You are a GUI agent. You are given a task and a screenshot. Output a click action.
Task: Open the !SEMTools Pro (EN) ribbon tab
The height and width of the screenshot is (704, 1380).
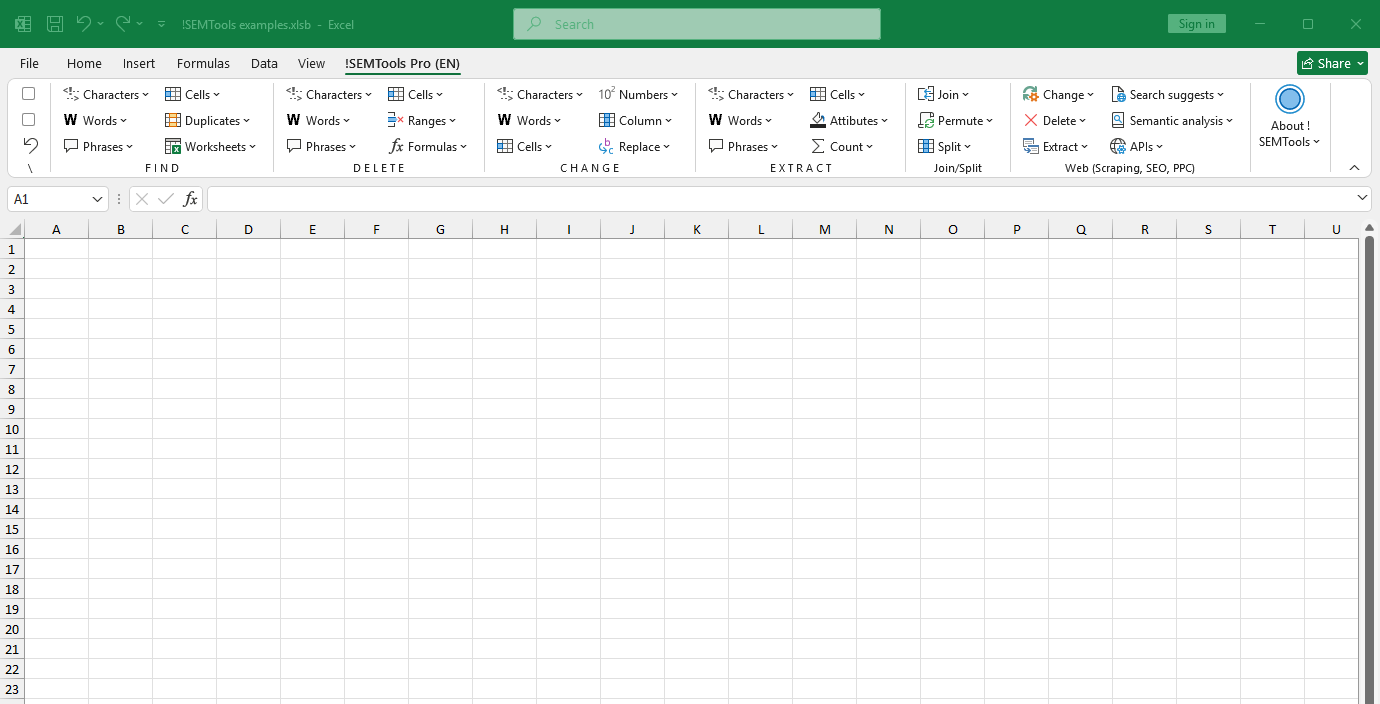[x=402, y=63]
